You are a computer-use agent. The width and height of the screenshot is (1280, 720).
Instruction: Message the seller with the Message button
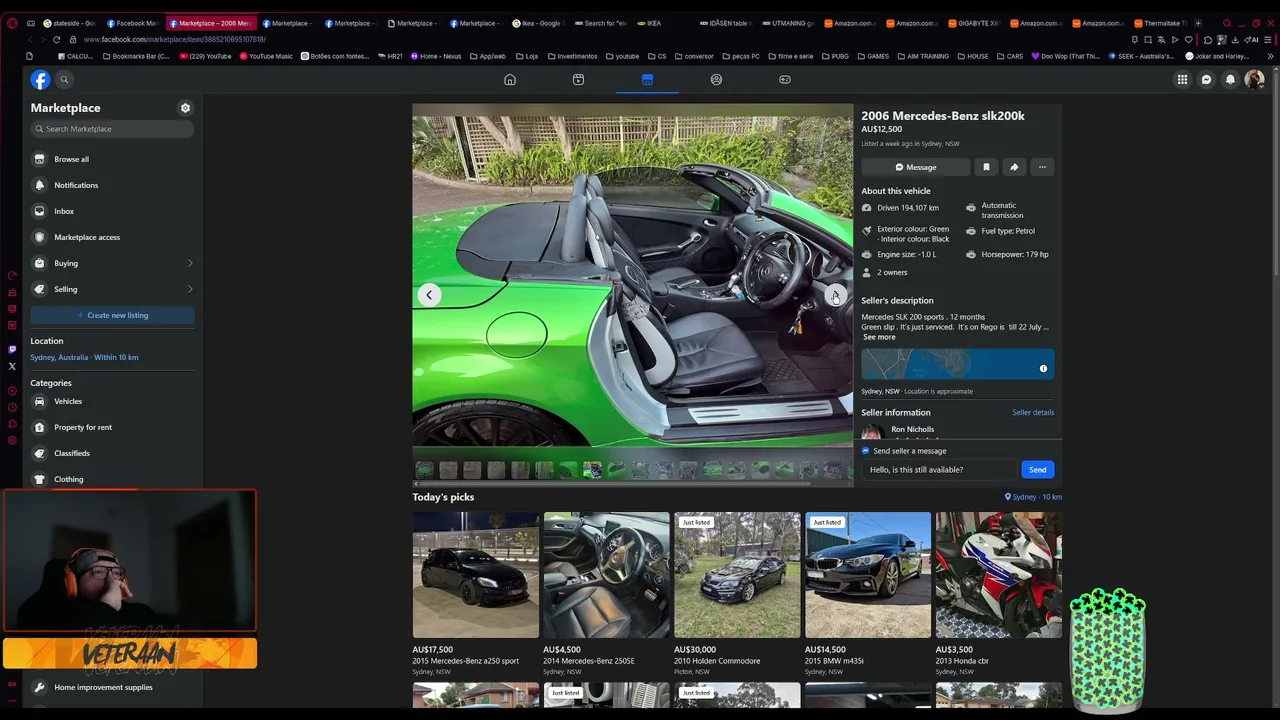(916, 167)
